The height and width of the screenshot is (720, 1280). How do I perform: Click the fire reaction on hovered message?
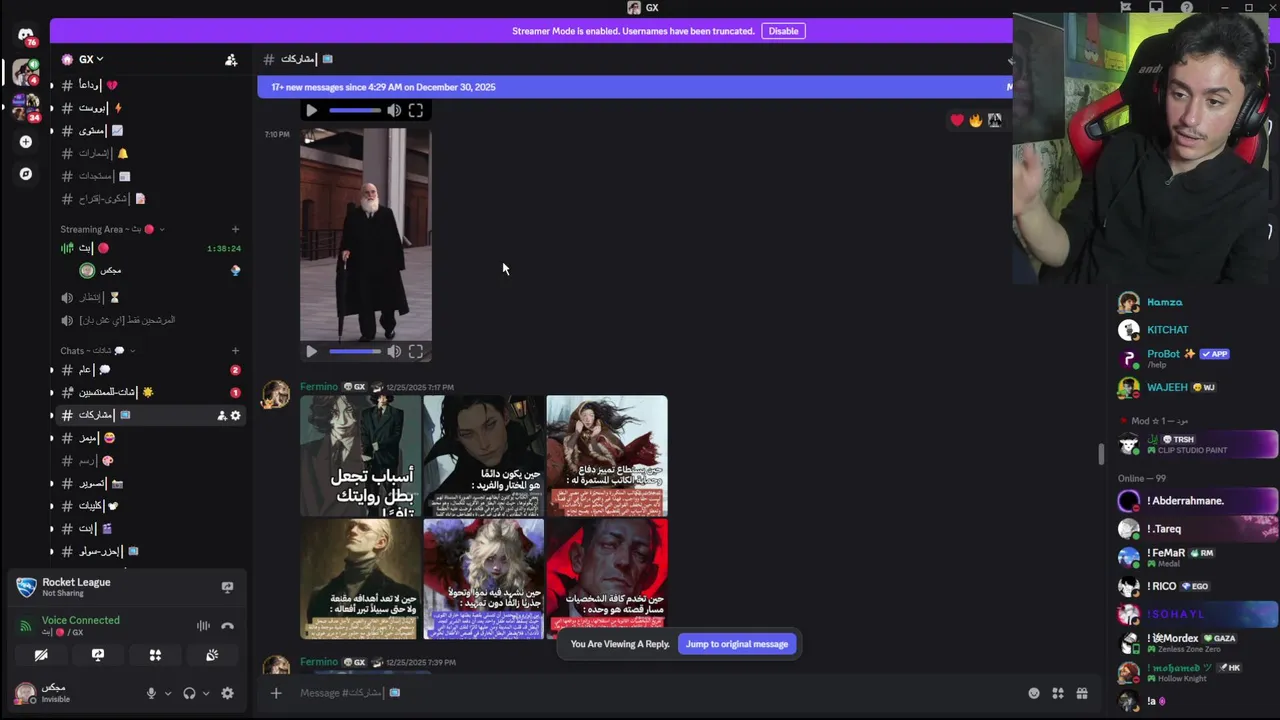(975, 120)
